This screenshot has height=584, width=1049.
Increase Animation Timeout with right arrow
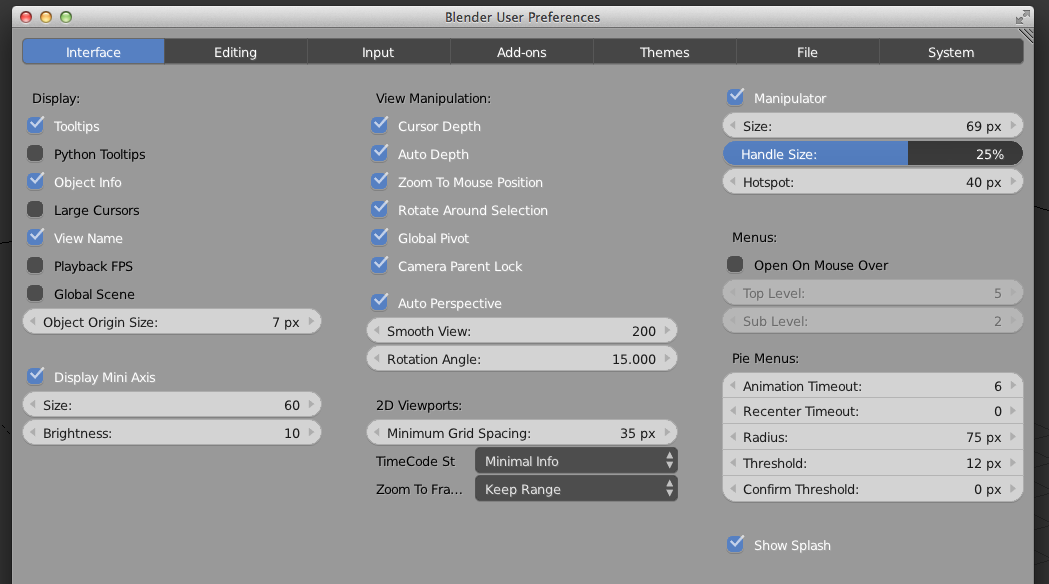(1013, 385)
